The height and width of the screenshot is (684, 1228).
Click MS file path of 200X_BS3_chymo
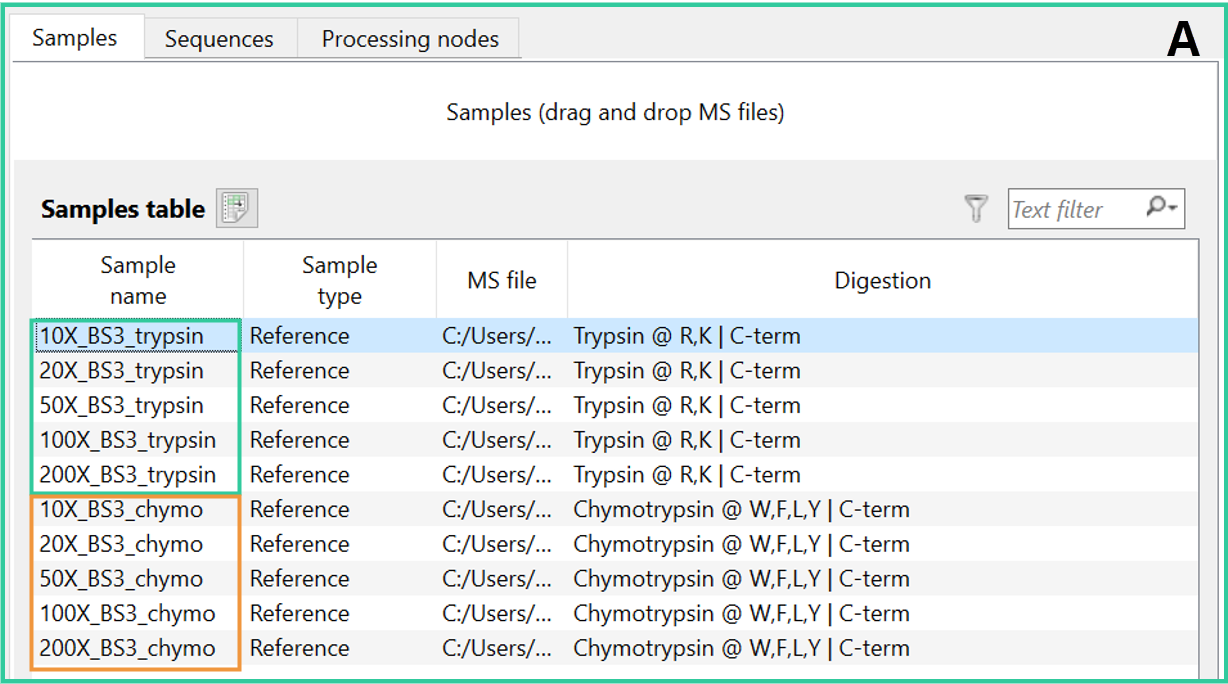click(497, 648)
